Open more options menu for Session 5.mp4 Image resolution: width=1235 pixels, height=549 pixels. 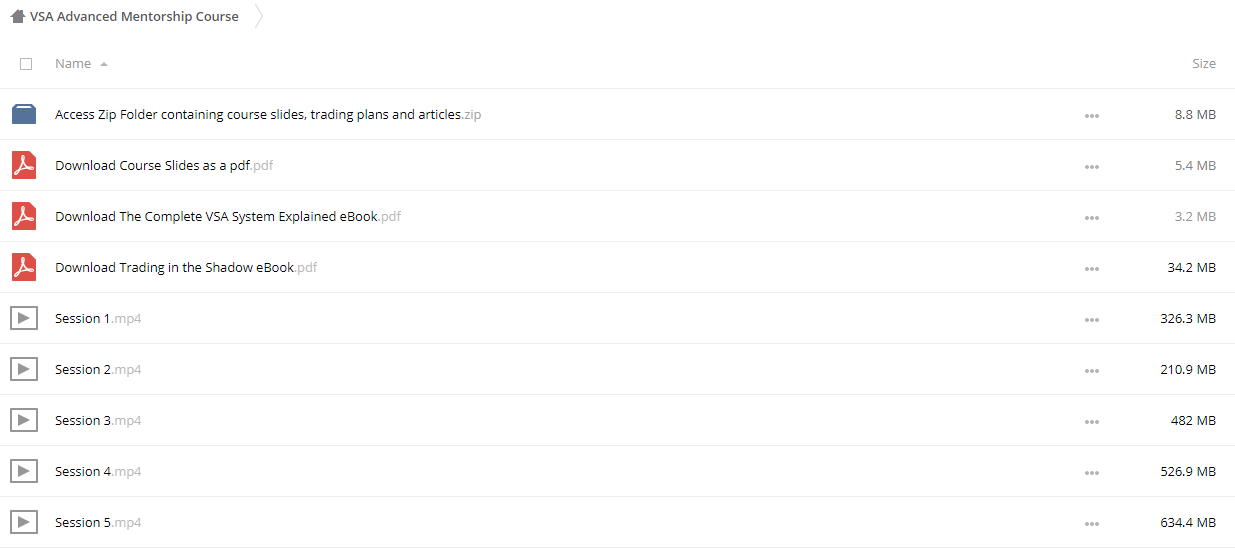coord(1092,524)
